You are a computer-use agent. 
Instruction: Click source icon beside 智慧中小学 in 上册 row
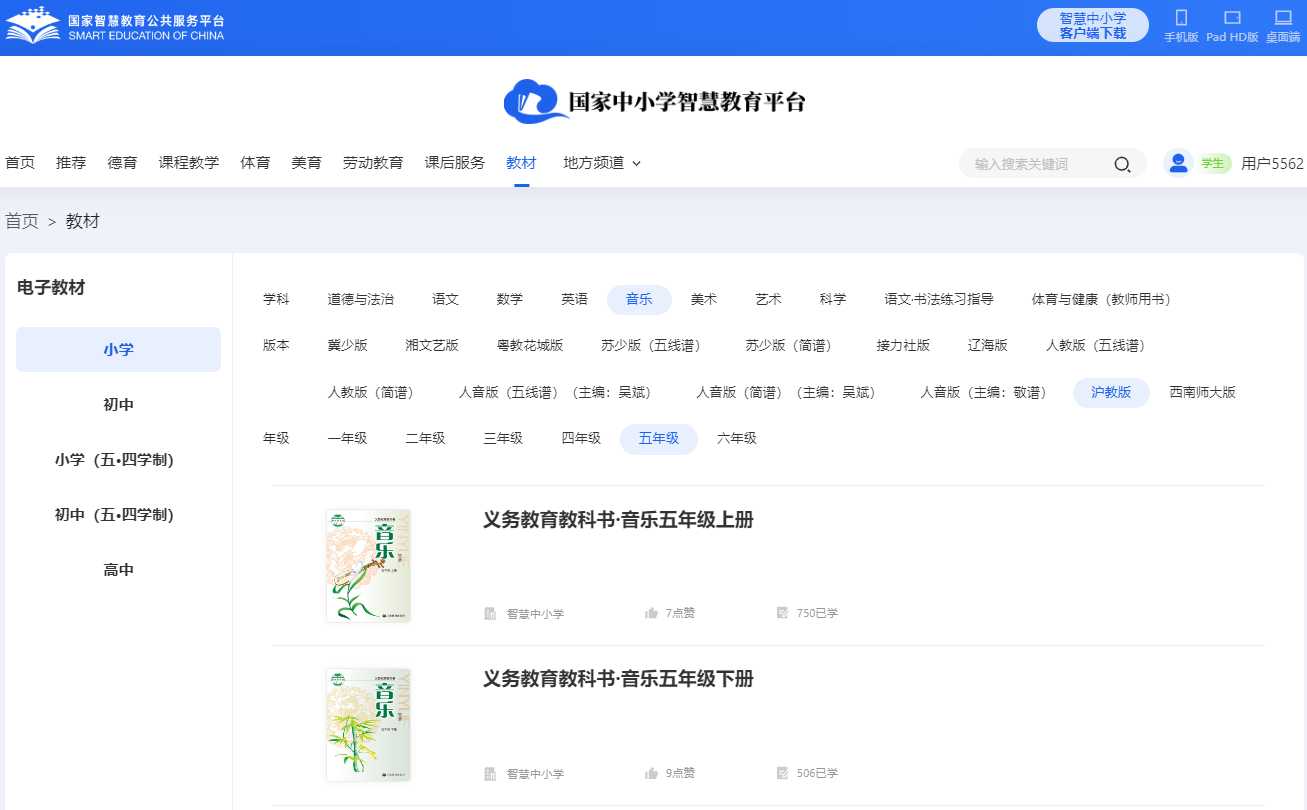click(490, 613)
